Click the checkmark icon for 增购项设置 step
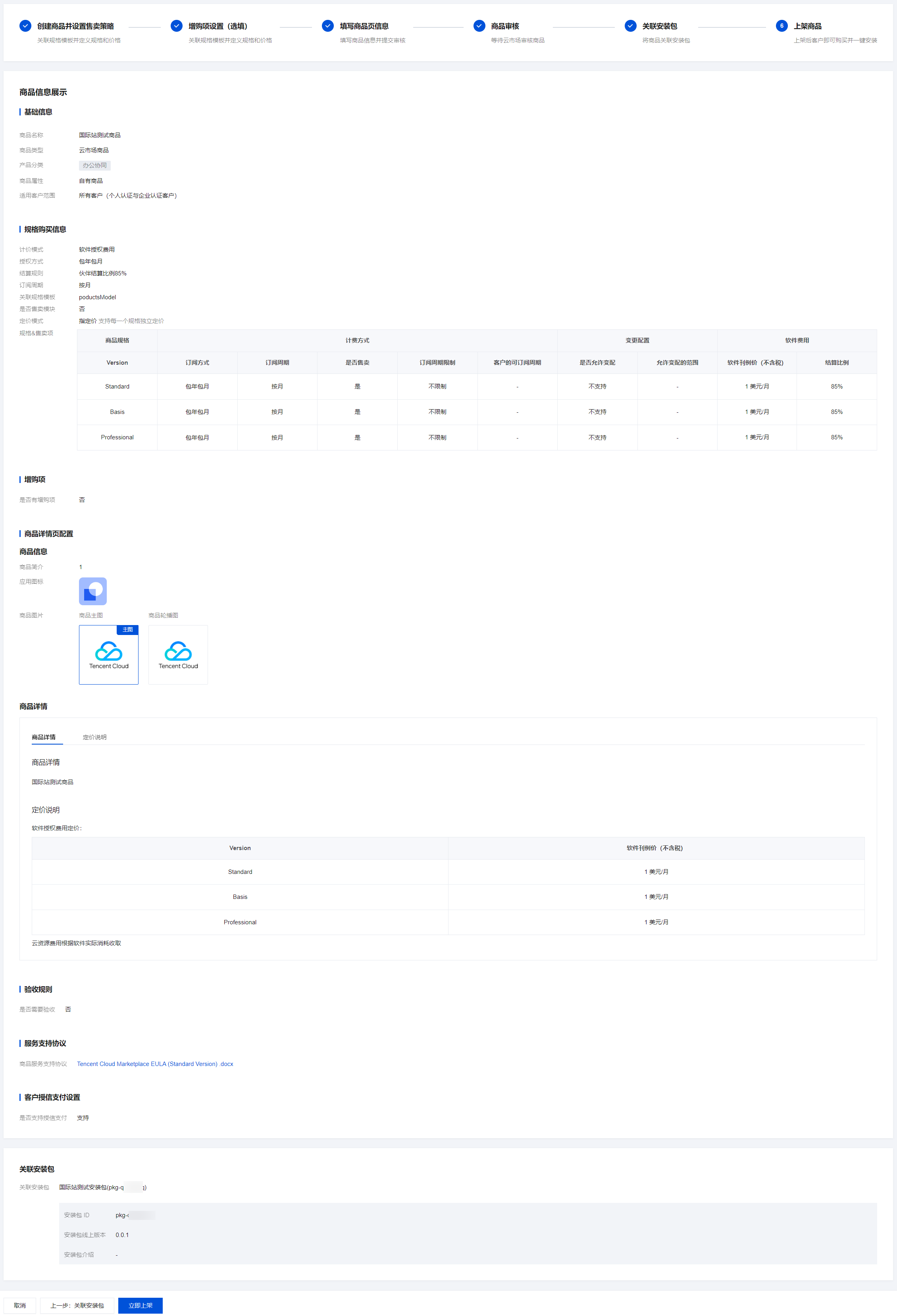897x1316 pixels. [x=176, y=26]
